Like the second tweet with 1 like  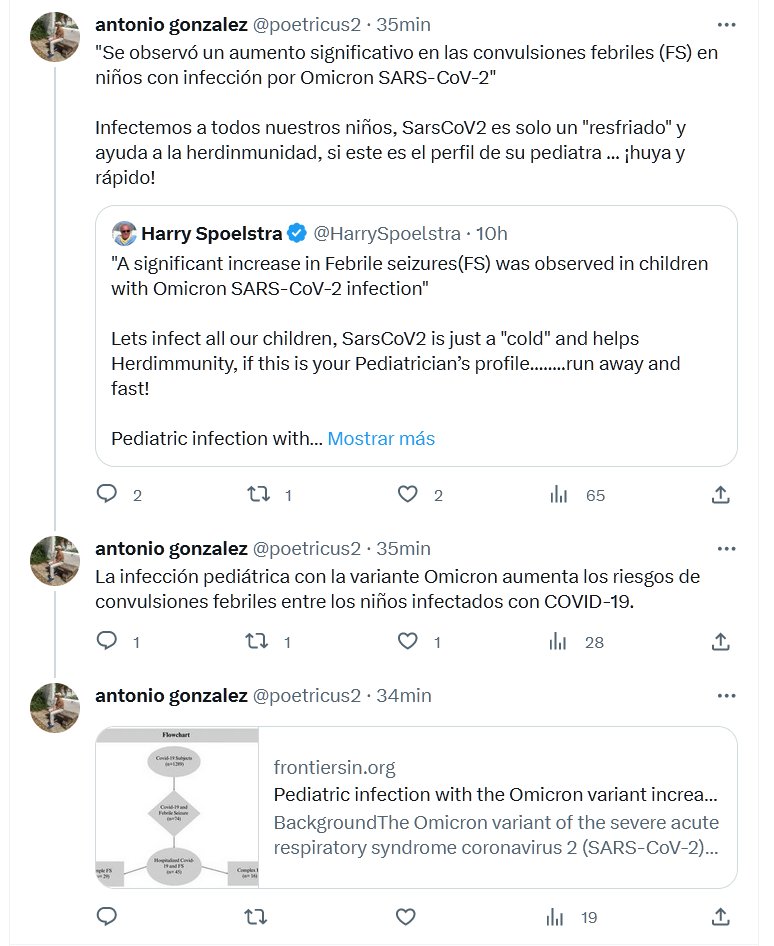click(407, 641)
